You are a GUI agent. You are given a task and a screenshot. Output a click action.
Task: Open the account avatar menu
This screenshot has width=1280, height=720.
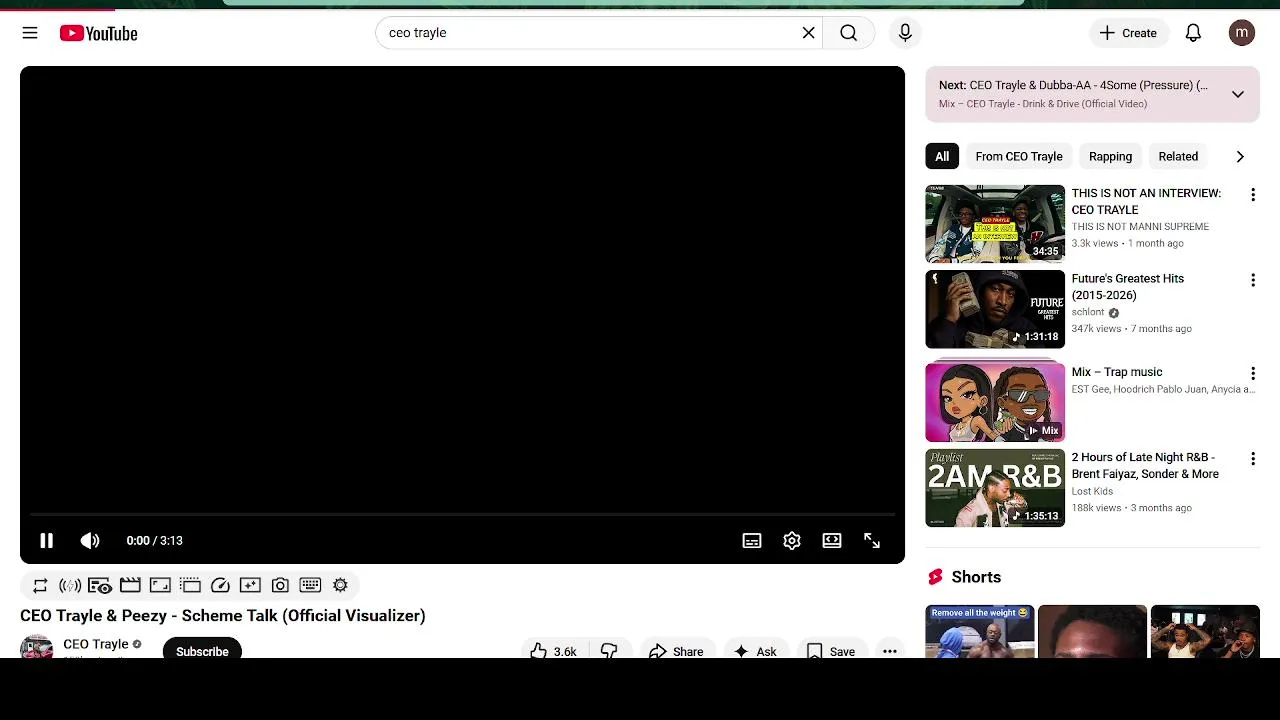[x=1241, y=33]
